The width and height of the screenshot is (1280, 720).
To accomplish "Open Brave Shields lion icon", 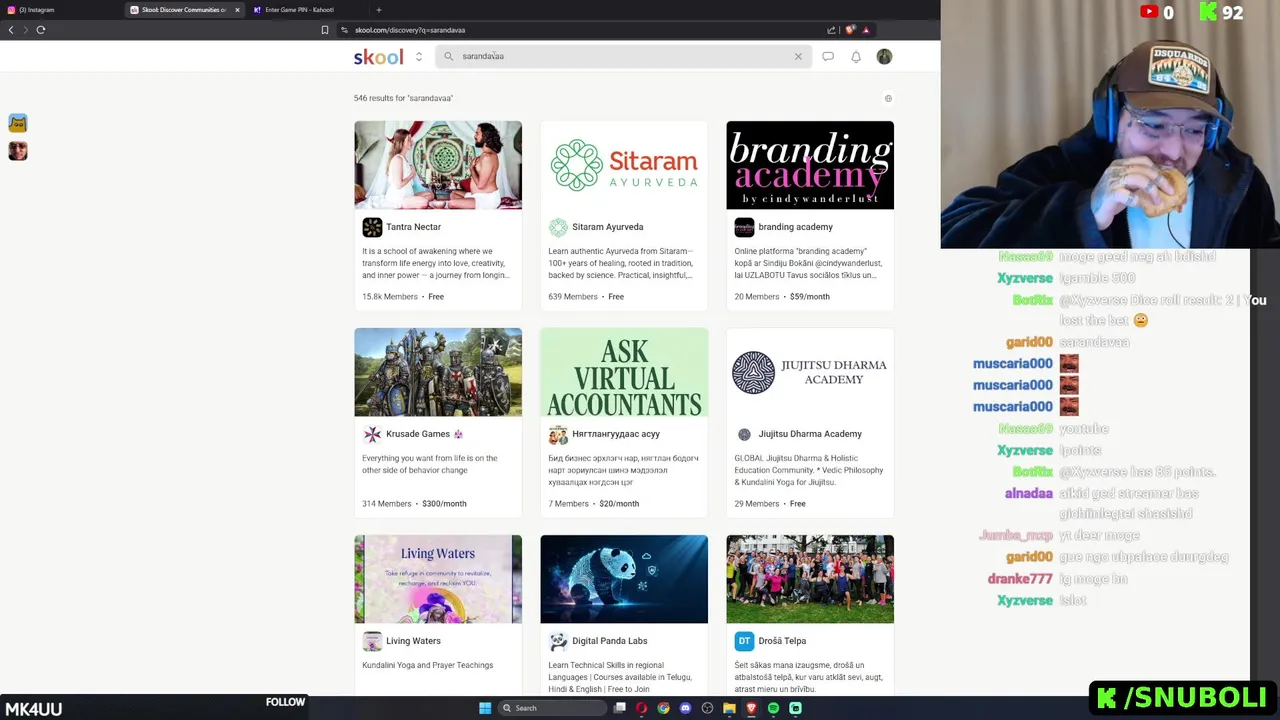I will tap(850, 30).
